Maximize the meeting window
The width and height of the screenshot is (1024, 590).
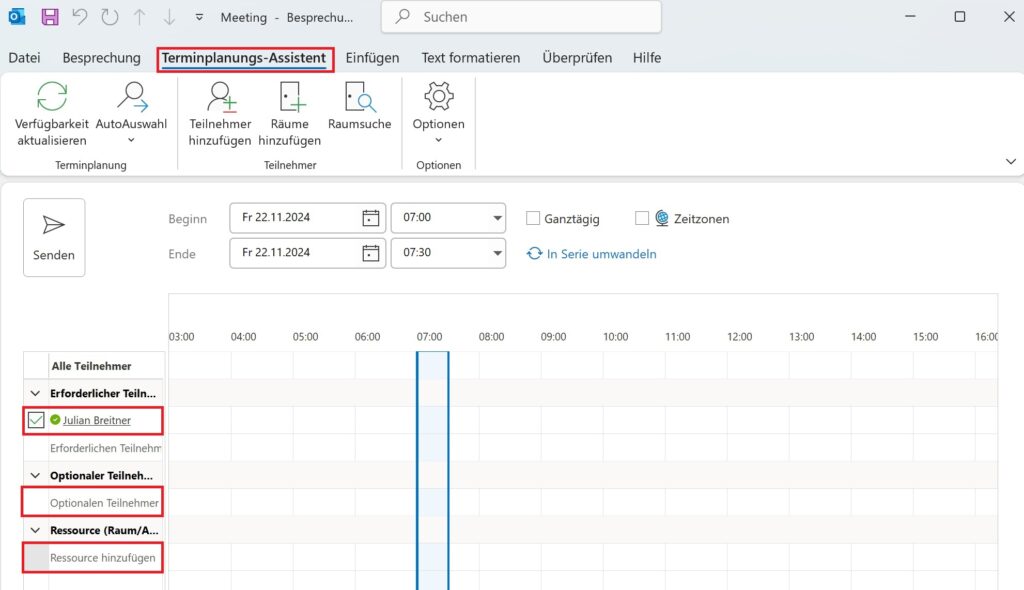pos(959,16)
